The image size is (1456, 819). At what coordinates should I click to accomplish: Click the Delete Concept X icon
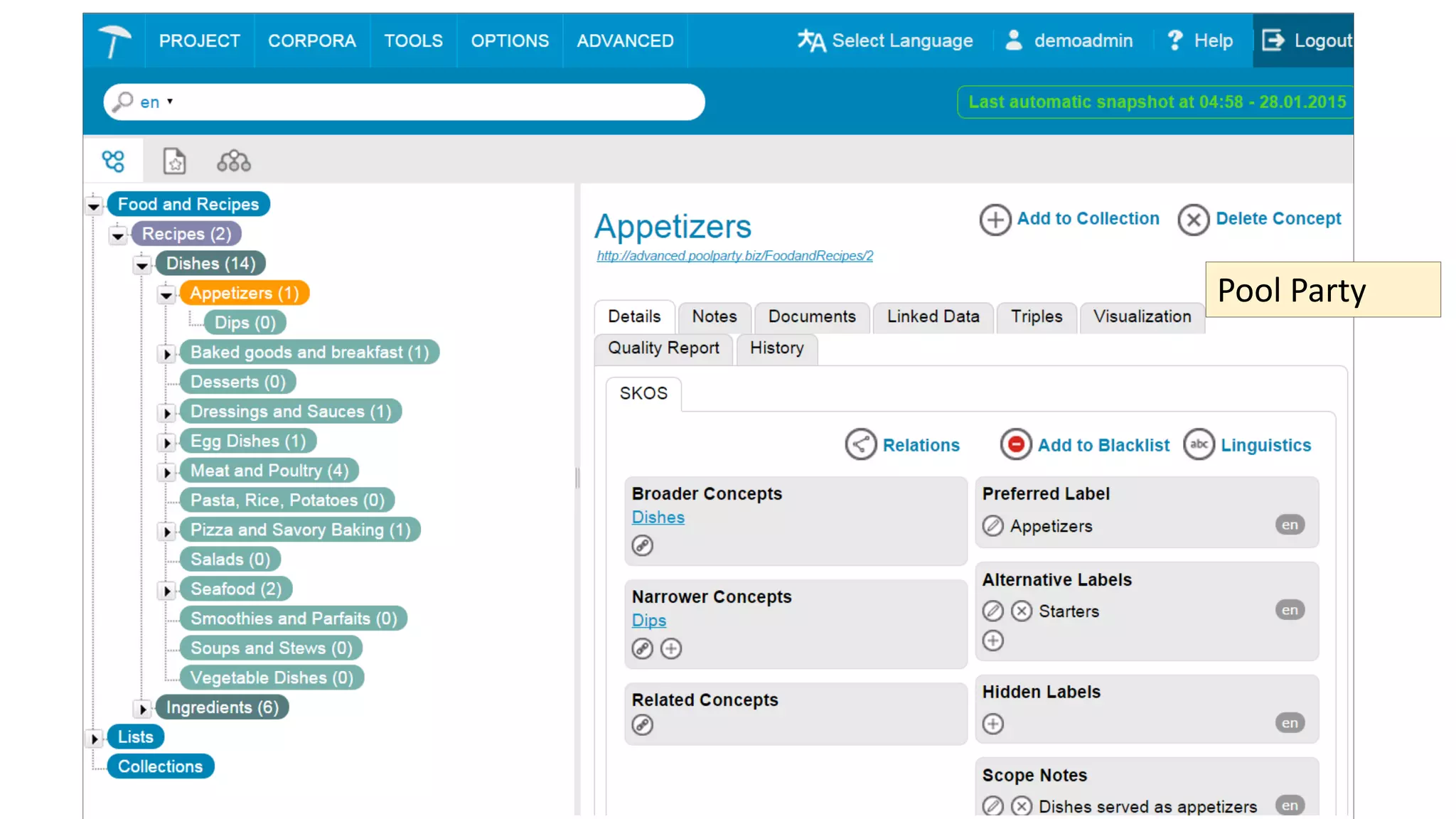[1193, 220]
